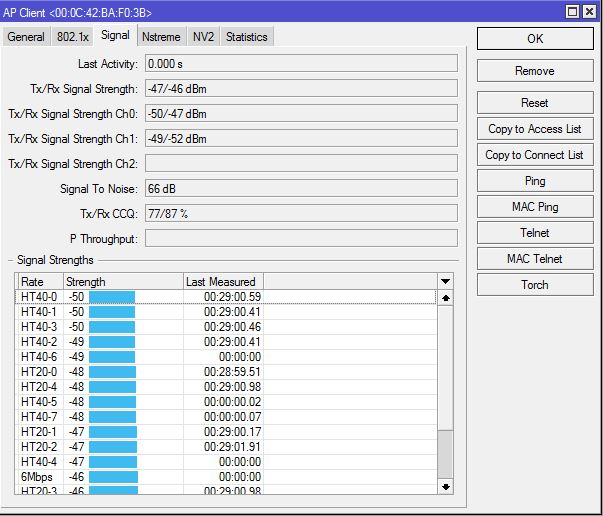Start Torch on this client
This screenshot has width=603, height=516.
tap(534, 285)
